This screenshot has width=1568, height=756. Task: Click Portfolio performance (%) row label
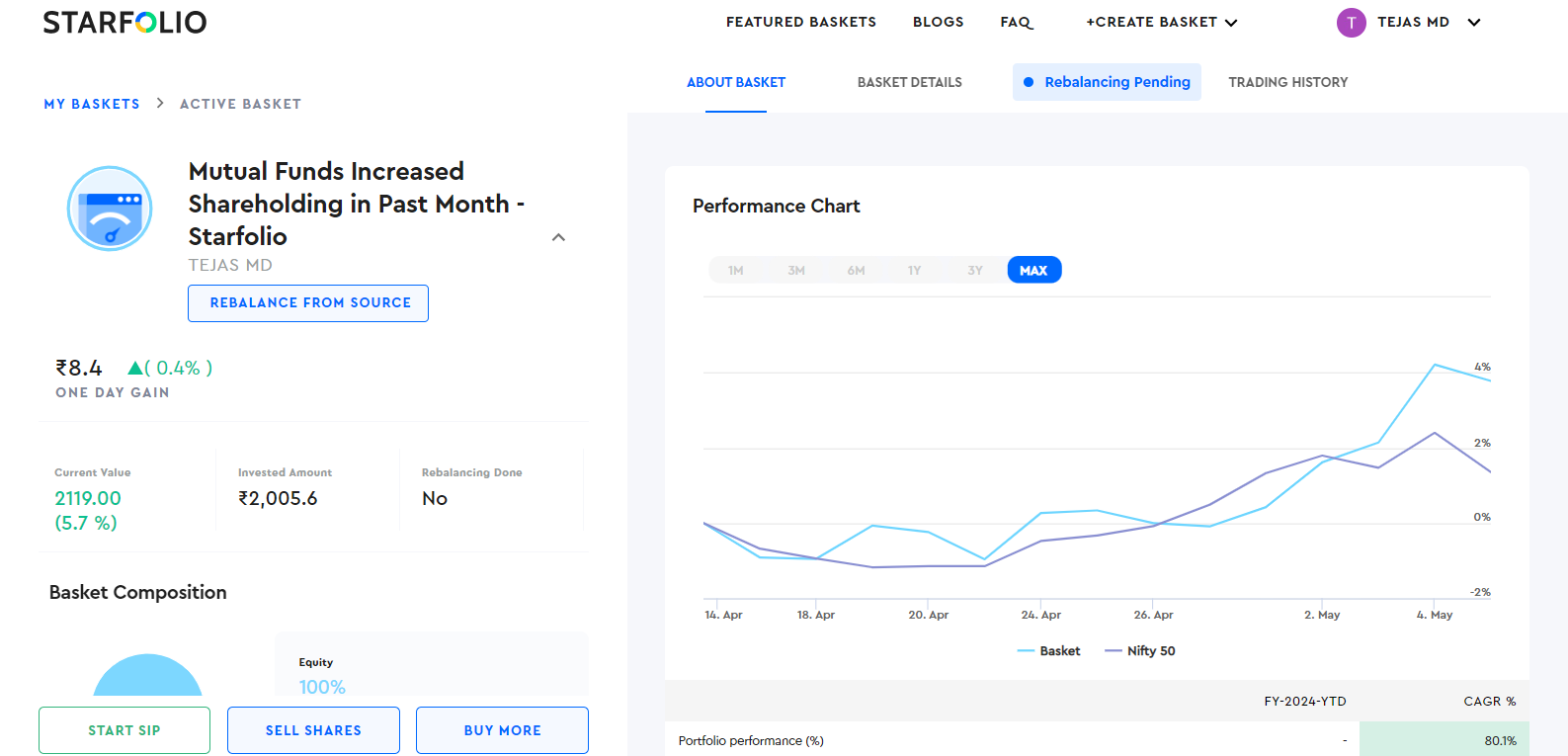coord(751,740)
